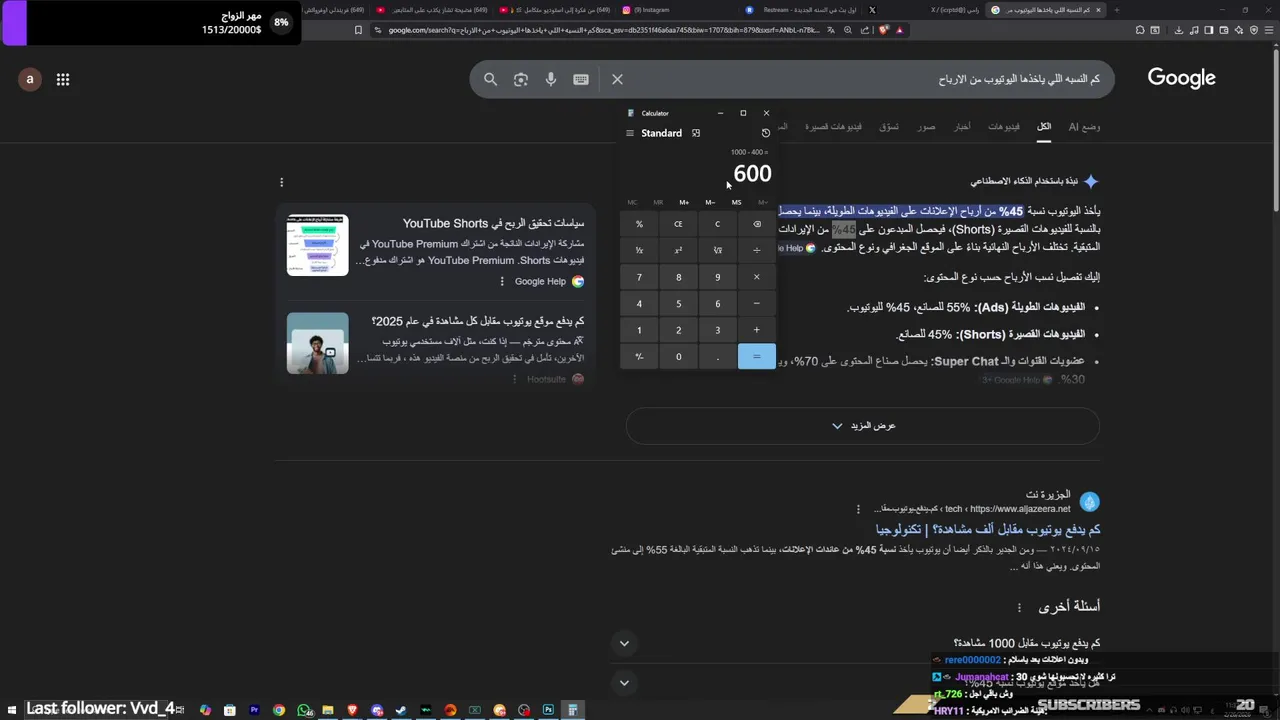Open options menu beside Google Help source
This screenshot has width=1280, height=720.
502,282
